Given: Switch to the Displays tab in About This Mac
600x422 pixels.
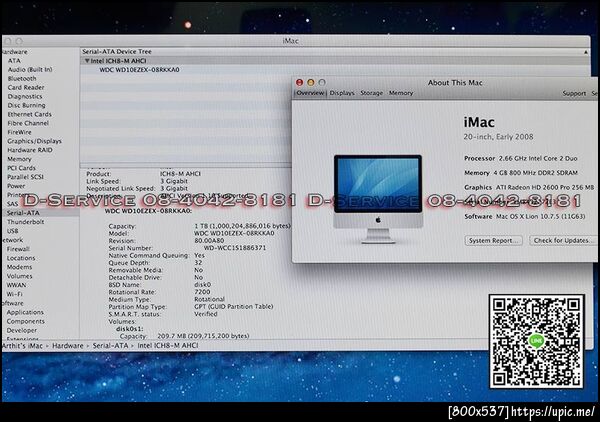Looking at the screenshot, I should coord(342,93).
